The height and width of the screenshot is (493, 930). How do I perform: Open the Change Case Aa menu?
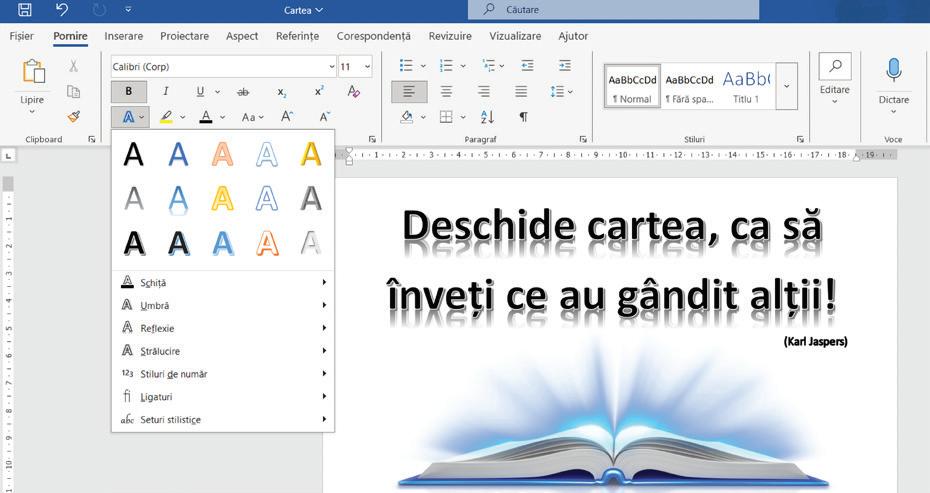click(x=252, y=117)
